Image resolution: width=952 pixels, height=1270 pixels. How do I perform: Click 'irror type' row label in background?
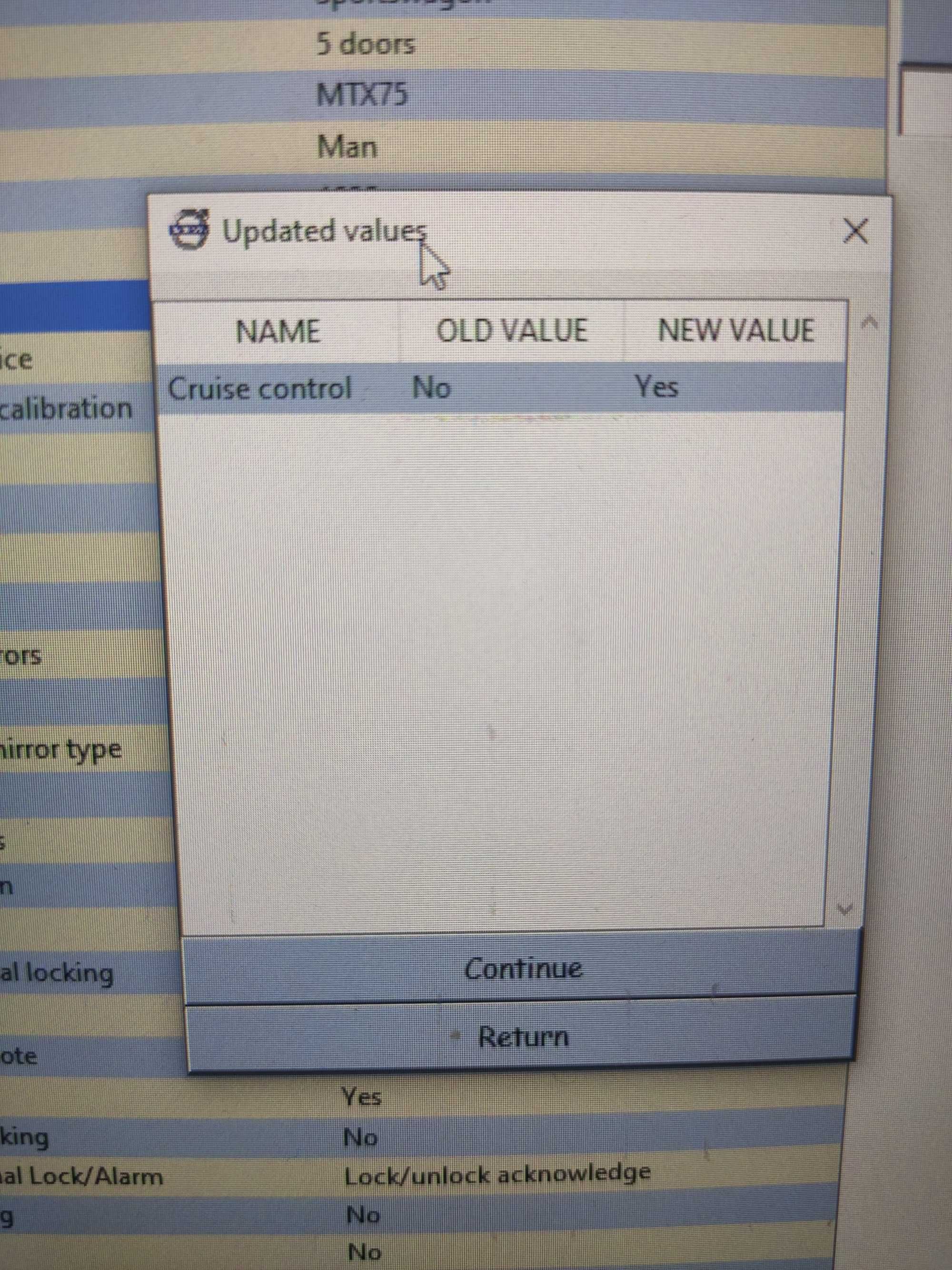tap(61, 750)
